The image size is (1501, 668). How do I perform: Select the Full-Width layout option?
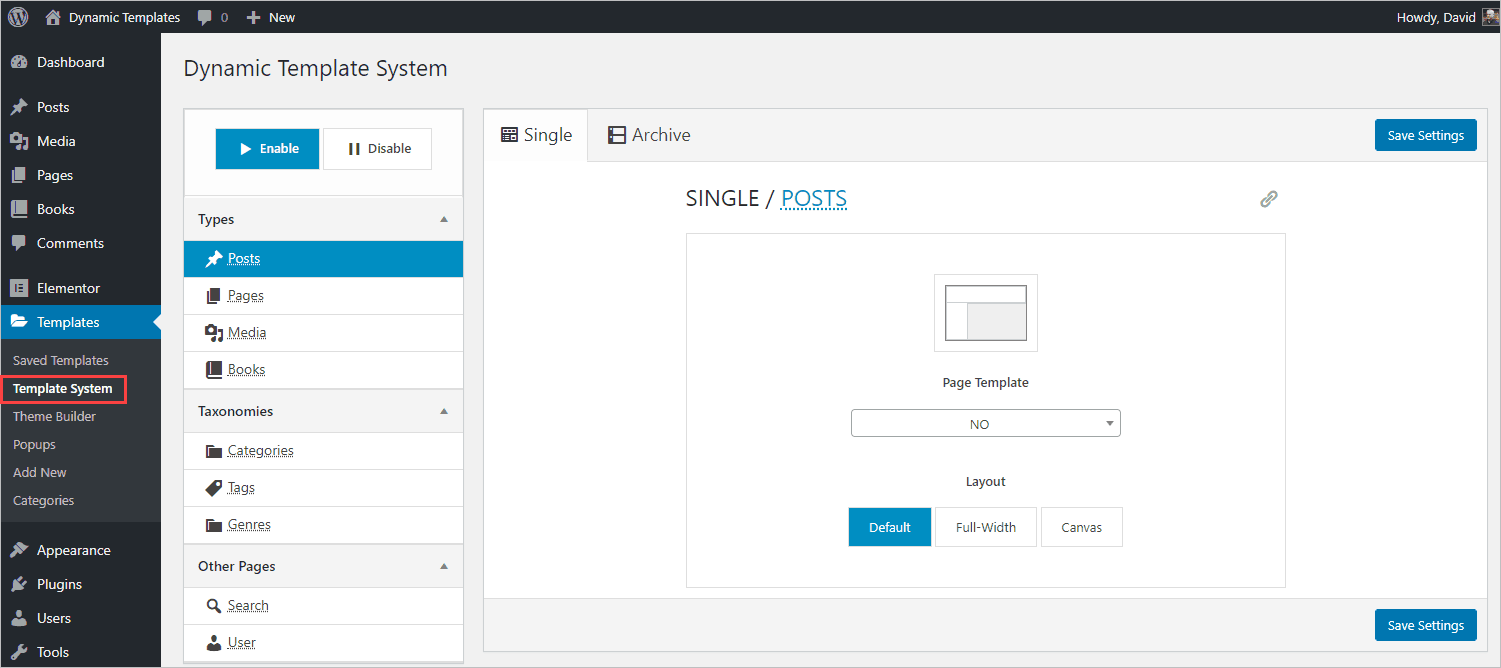click(985, 527)
